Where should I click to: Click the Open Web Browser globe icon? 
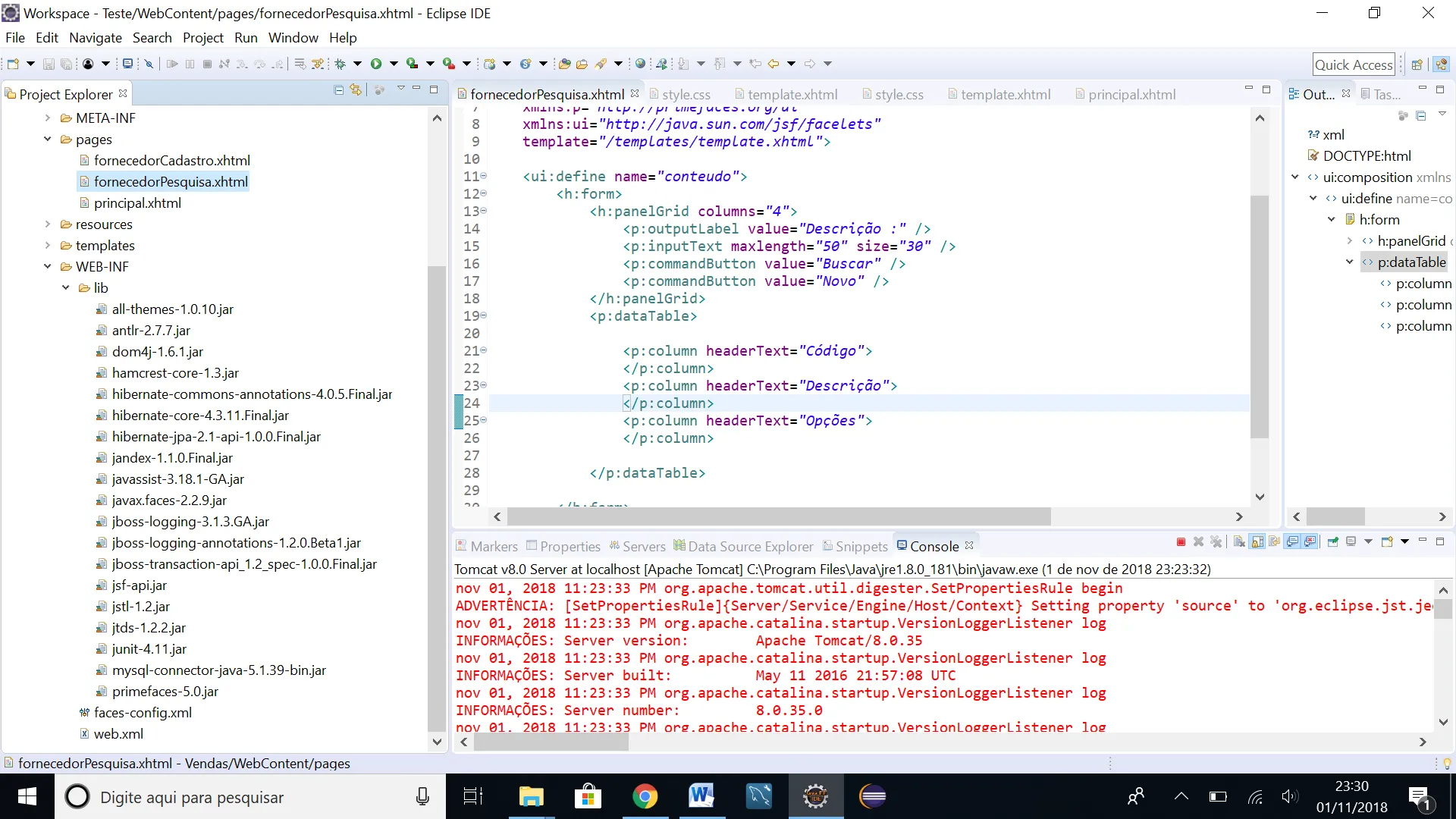(x=641, y=64)
